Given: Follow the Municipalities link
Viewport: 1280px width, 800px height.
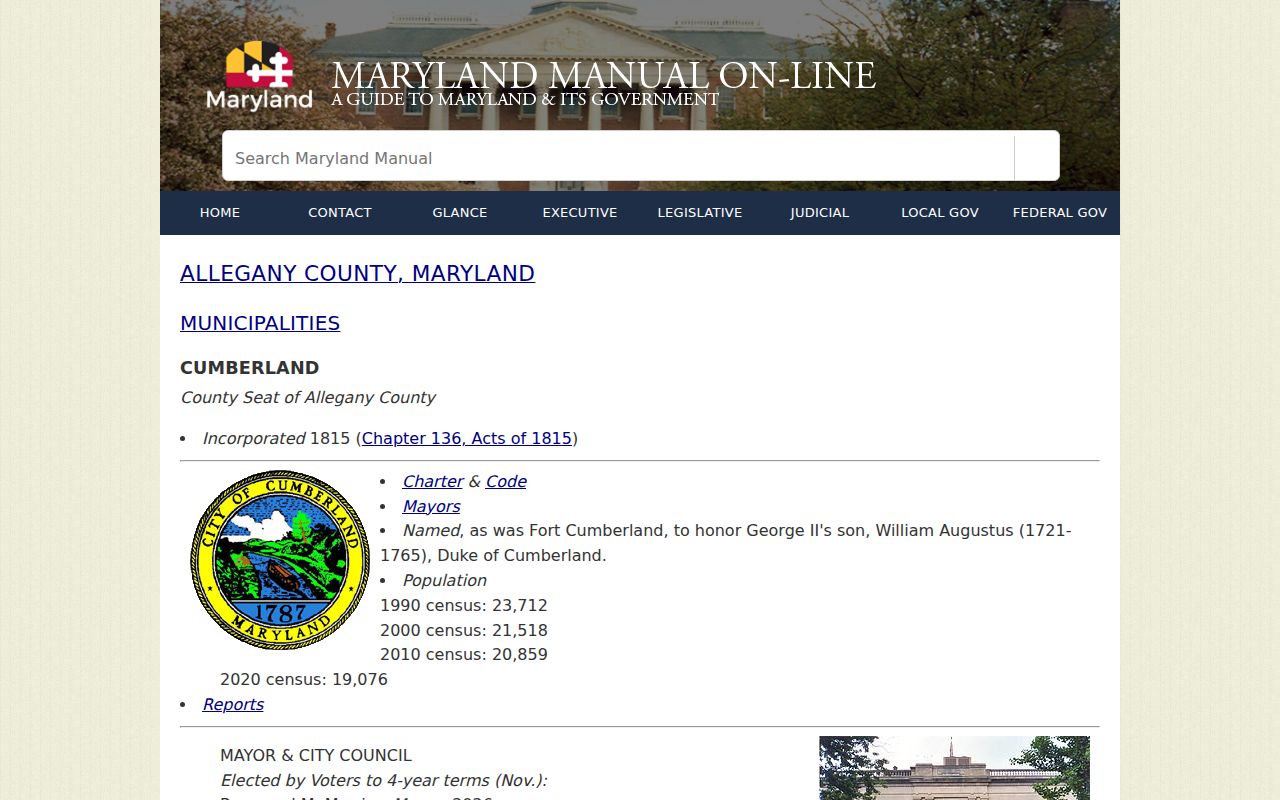Looking at the screenshot, I should 260,323.
